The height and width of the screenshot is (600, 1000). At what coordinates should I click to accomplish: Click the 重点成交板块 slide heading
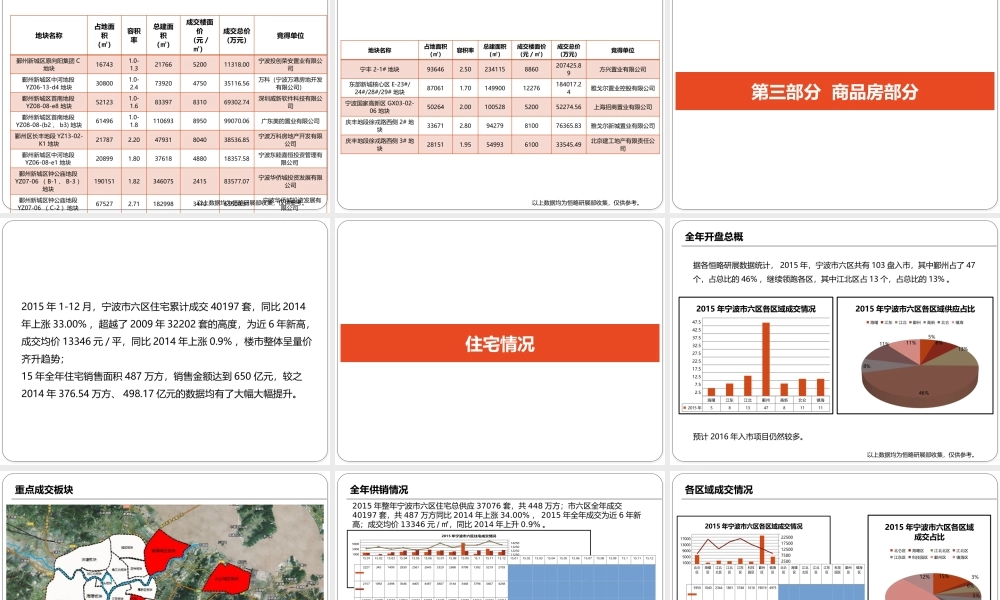44,490
